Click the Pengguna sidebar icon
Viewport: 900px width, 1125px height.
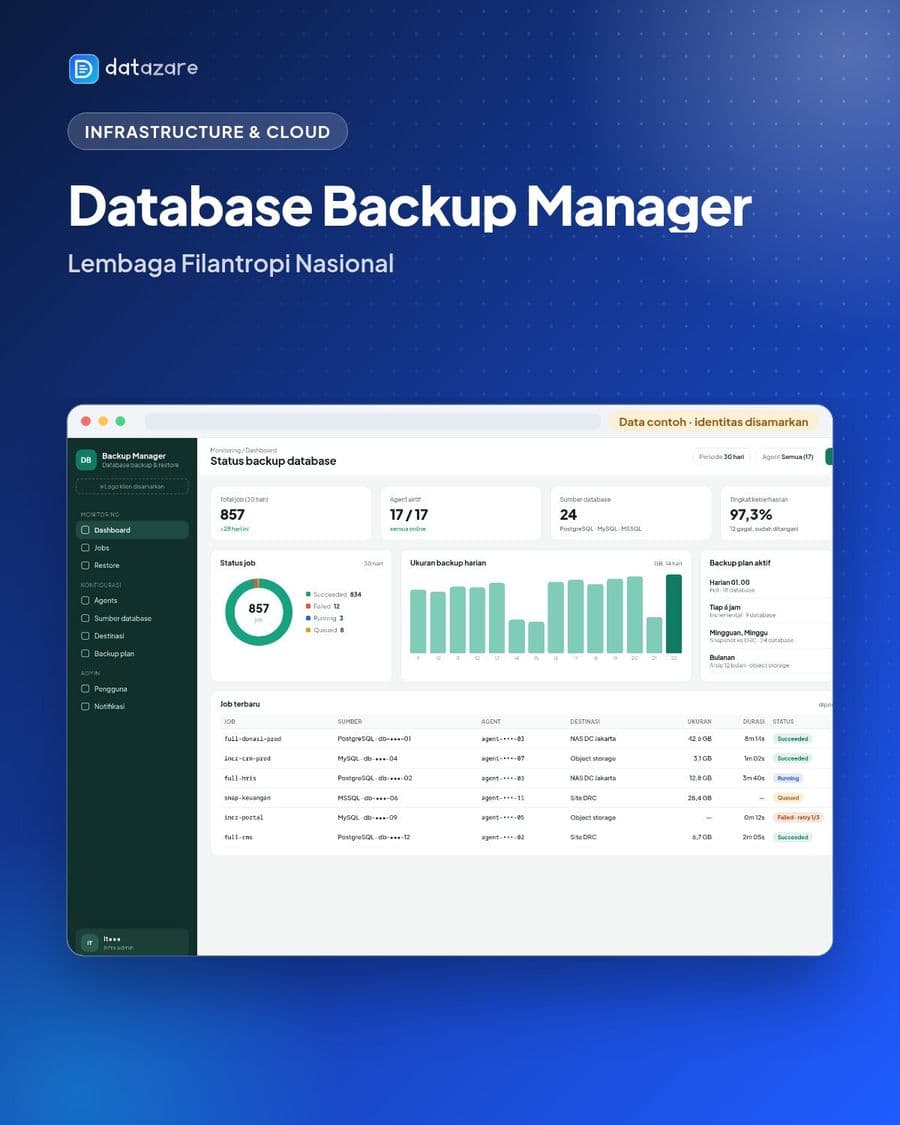[85, 689]
